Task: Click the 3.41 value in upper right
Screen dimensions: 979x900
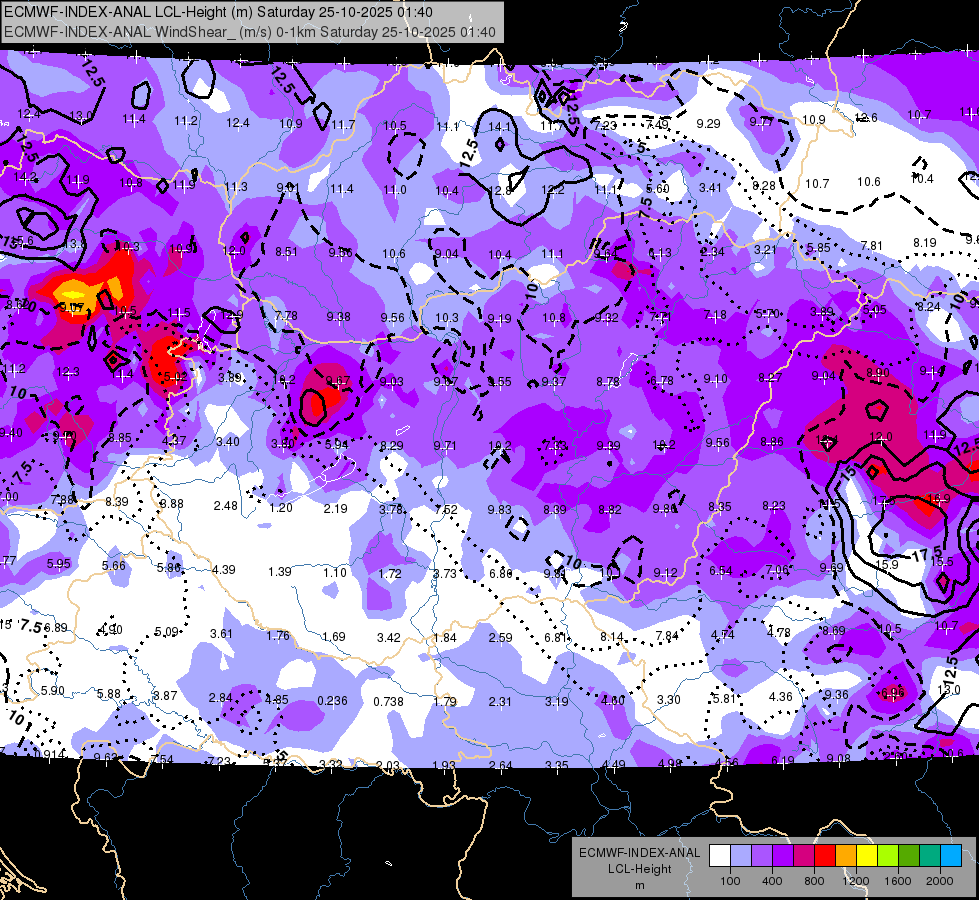Action: 710,187
